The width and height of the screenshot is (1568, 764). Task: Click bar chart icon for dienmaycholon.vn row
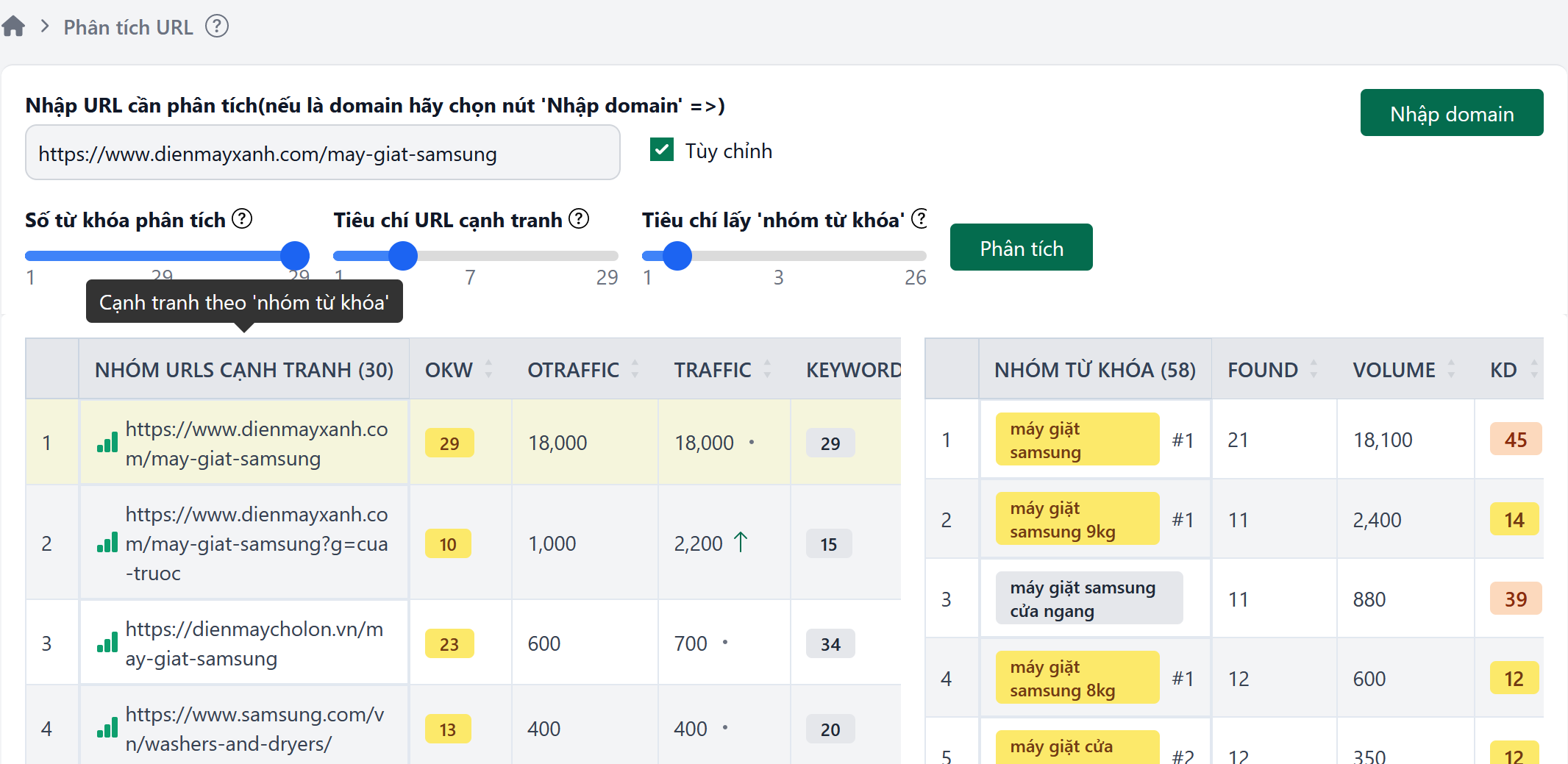pyautogui.click(x=107, y=643)
